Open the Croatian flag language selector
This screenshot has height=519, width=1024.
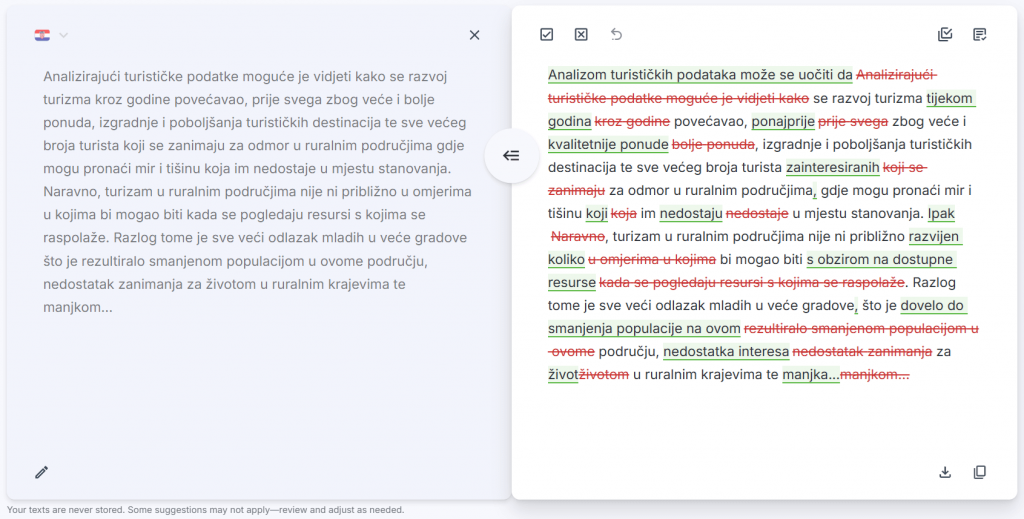tap(42, 35)
